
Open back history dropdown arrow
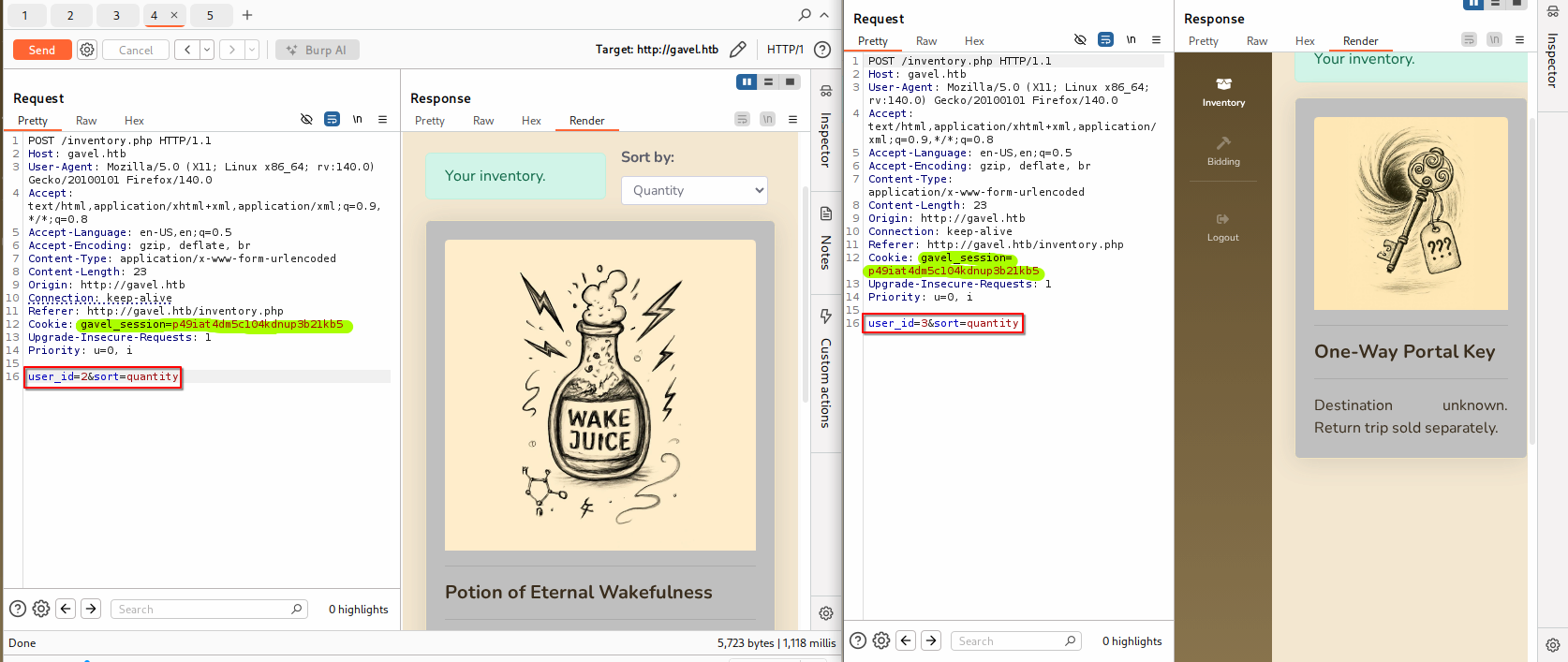coord(207,50)
